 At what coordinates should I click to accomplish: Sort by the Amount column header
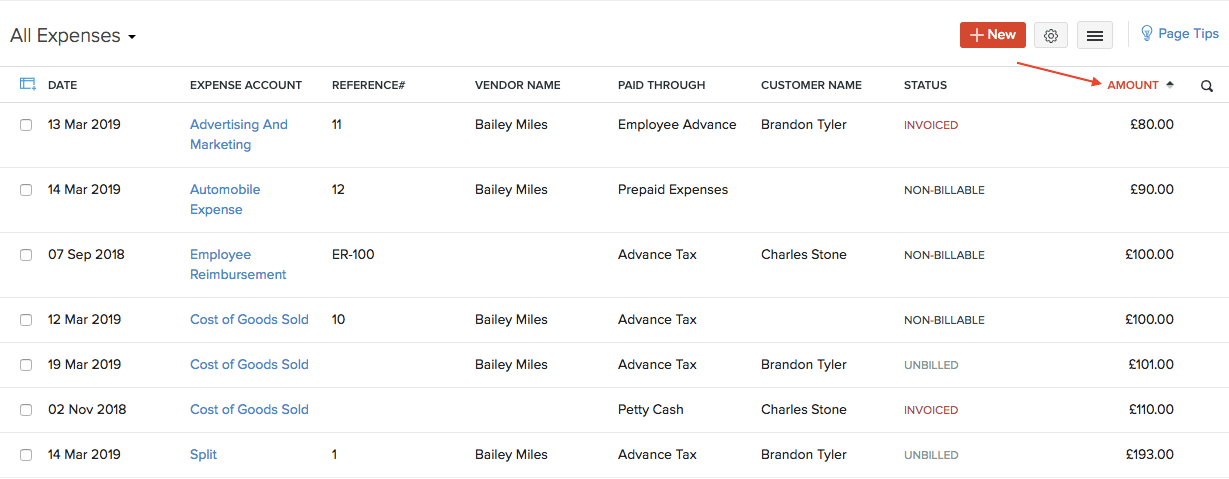coord(1132,85)
